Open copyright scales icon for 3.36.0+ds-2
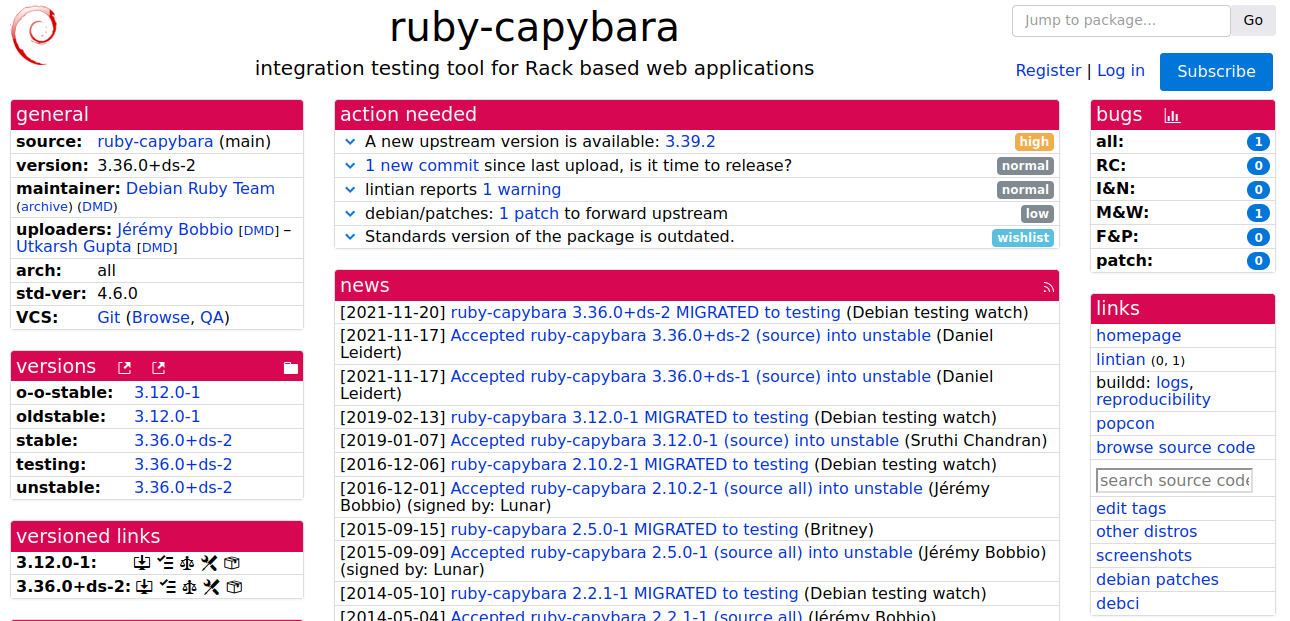 (x=188, y=587)
